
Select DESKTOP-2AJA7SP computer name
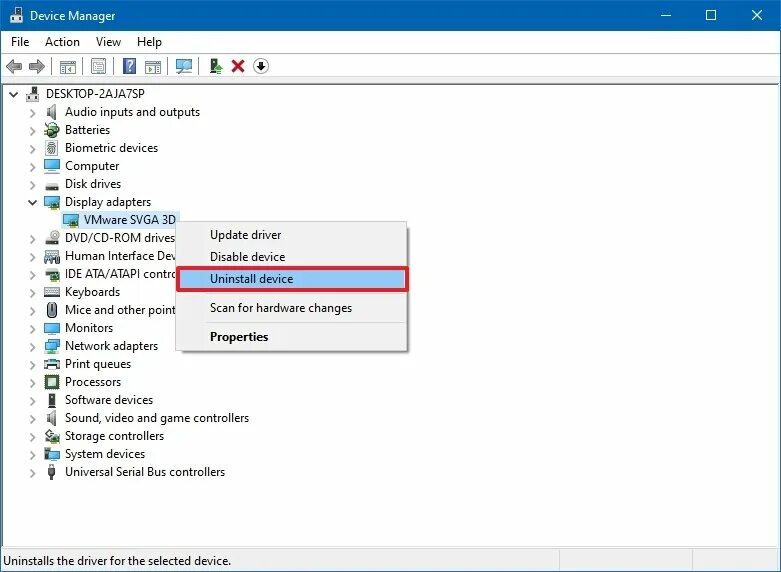click(x=95, y=94)
